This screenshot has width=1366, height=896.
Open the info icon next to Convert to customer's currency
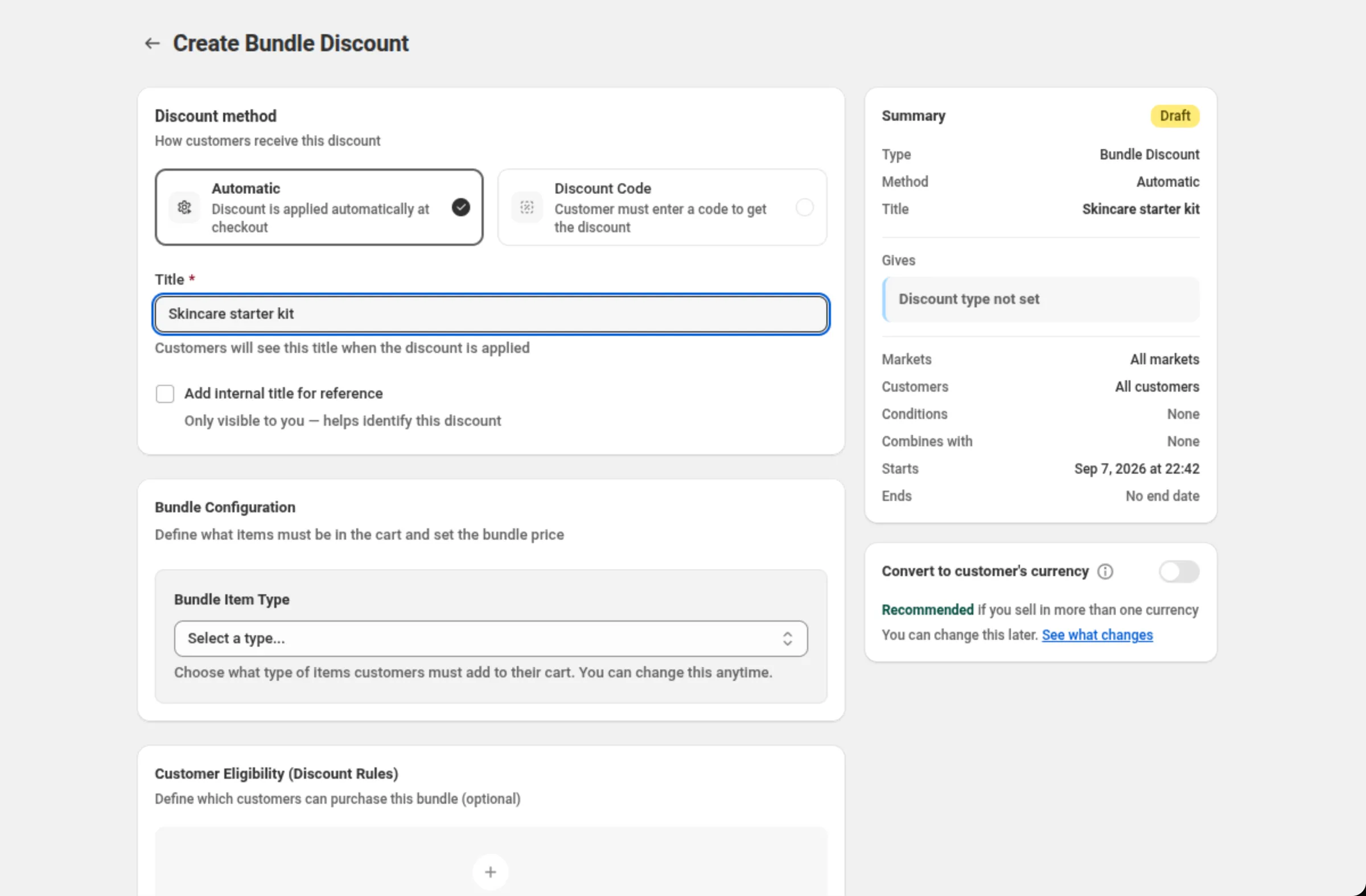(x=1105, y=572)
